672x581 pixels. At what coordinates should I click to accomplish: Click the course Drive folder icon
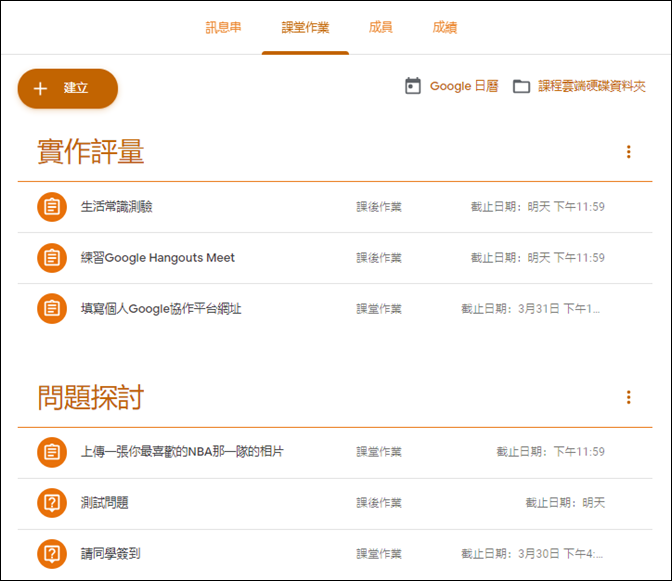pyautogui.click(x=522, y=87)
